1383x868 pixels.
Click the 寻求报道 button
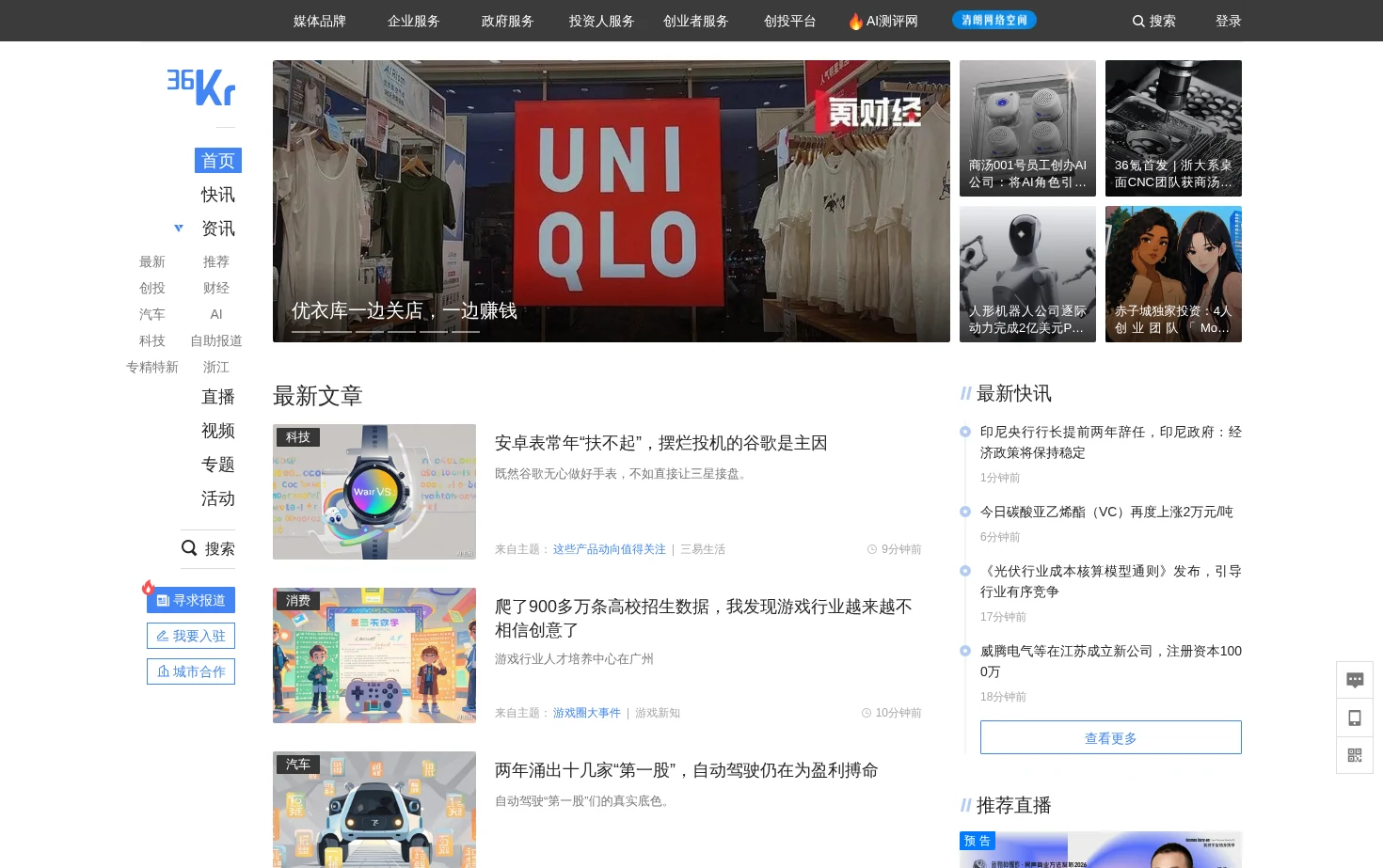click(x=191, y=600)
